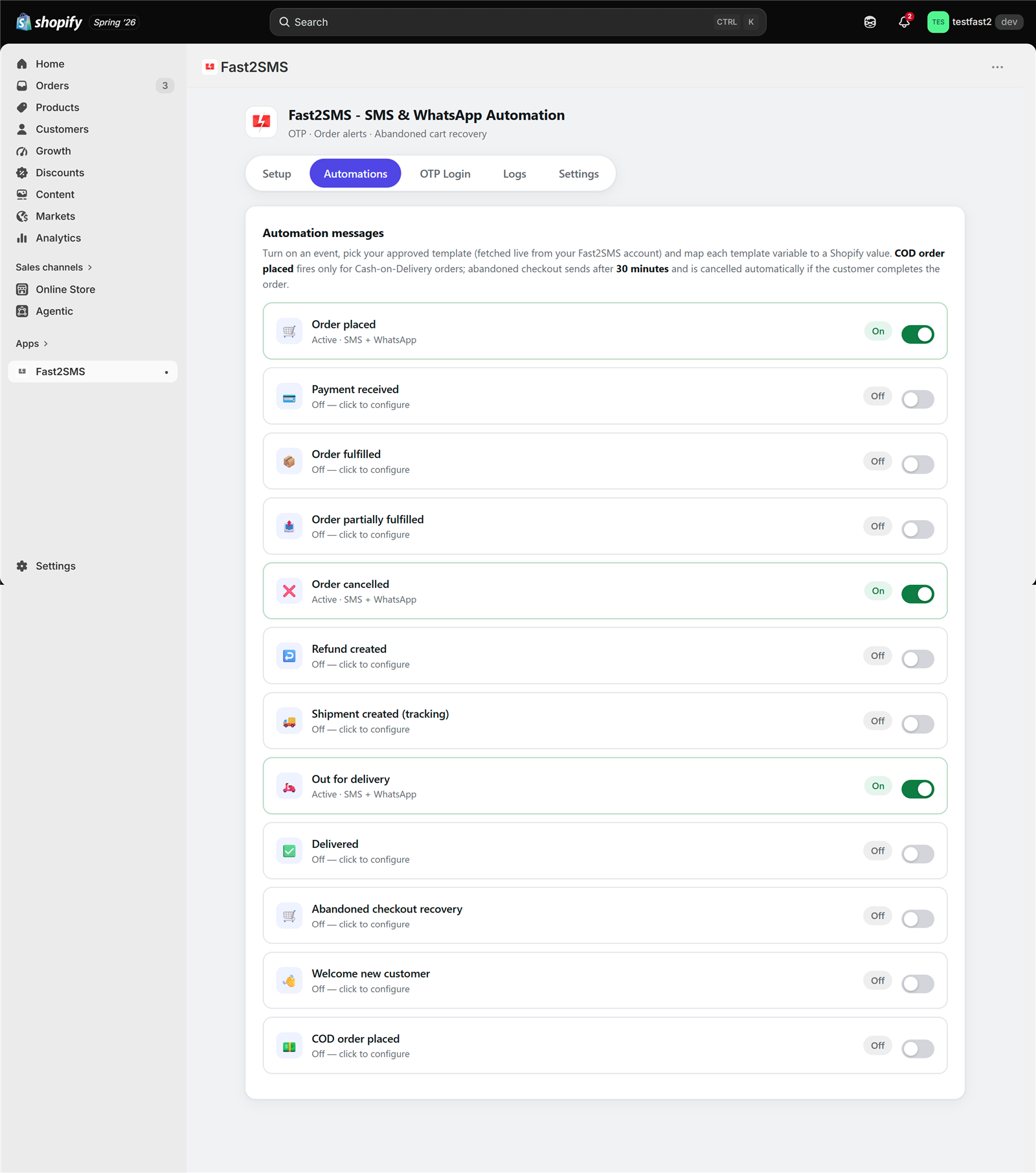Enable the Payment received toggle

pos(918,399)
